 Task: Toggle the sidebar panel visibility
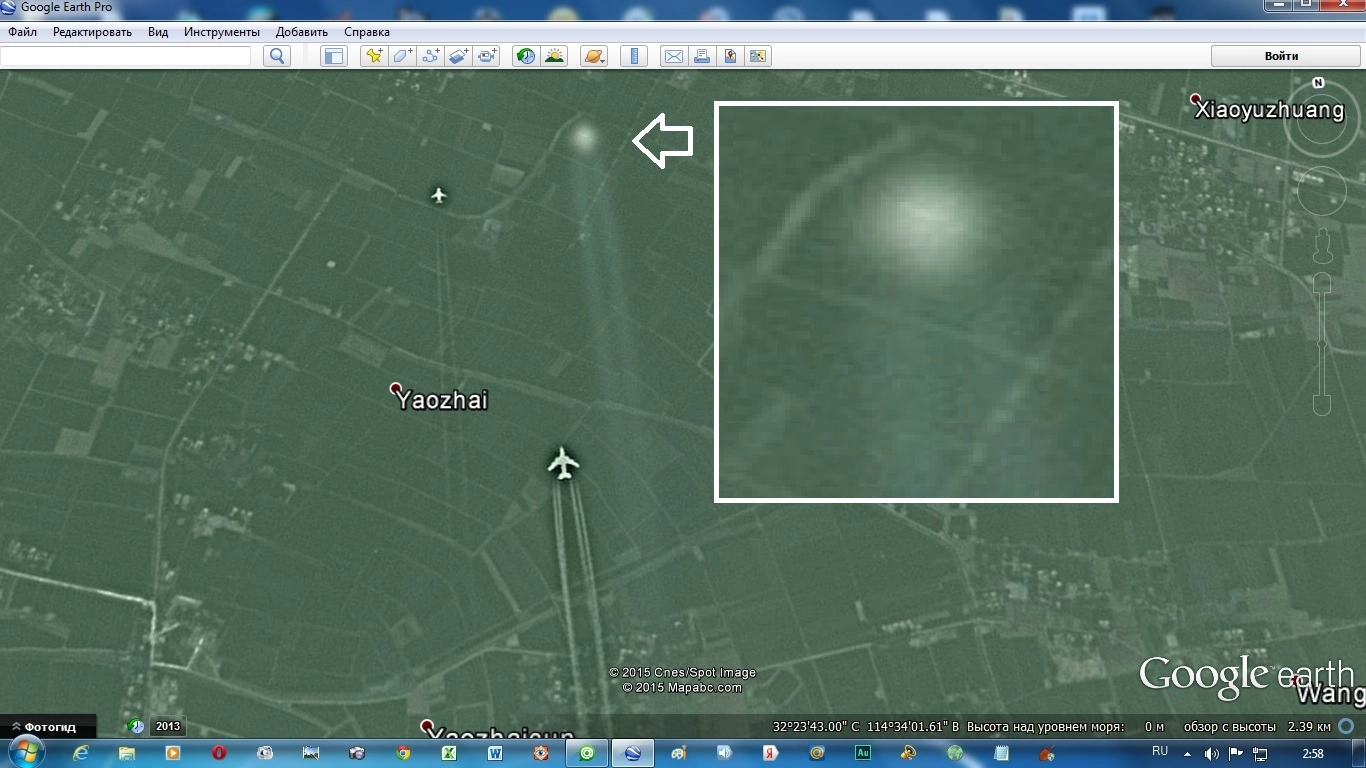(333, 56)
